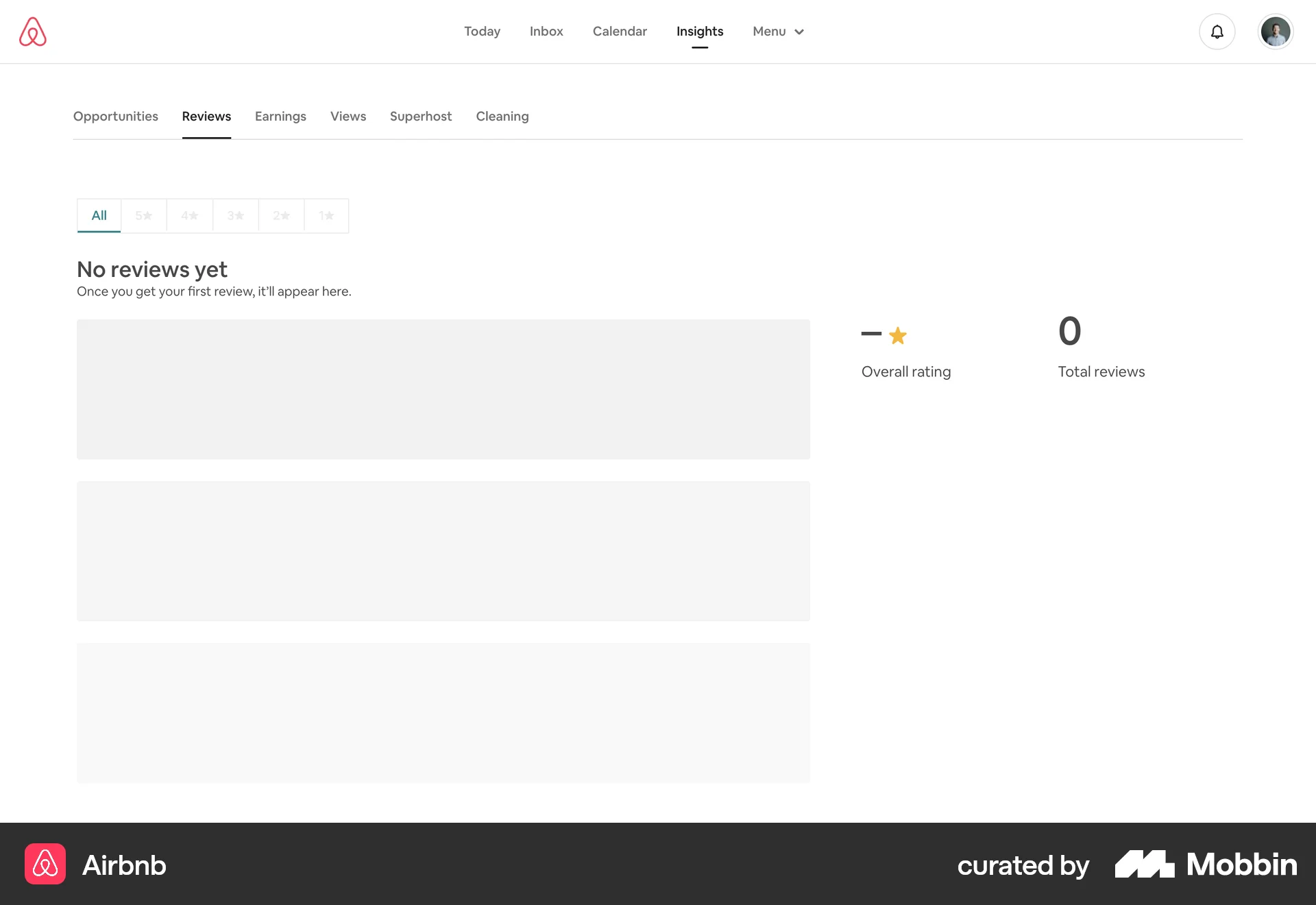Click the Total reviews count of zero

coord(1069,331)
